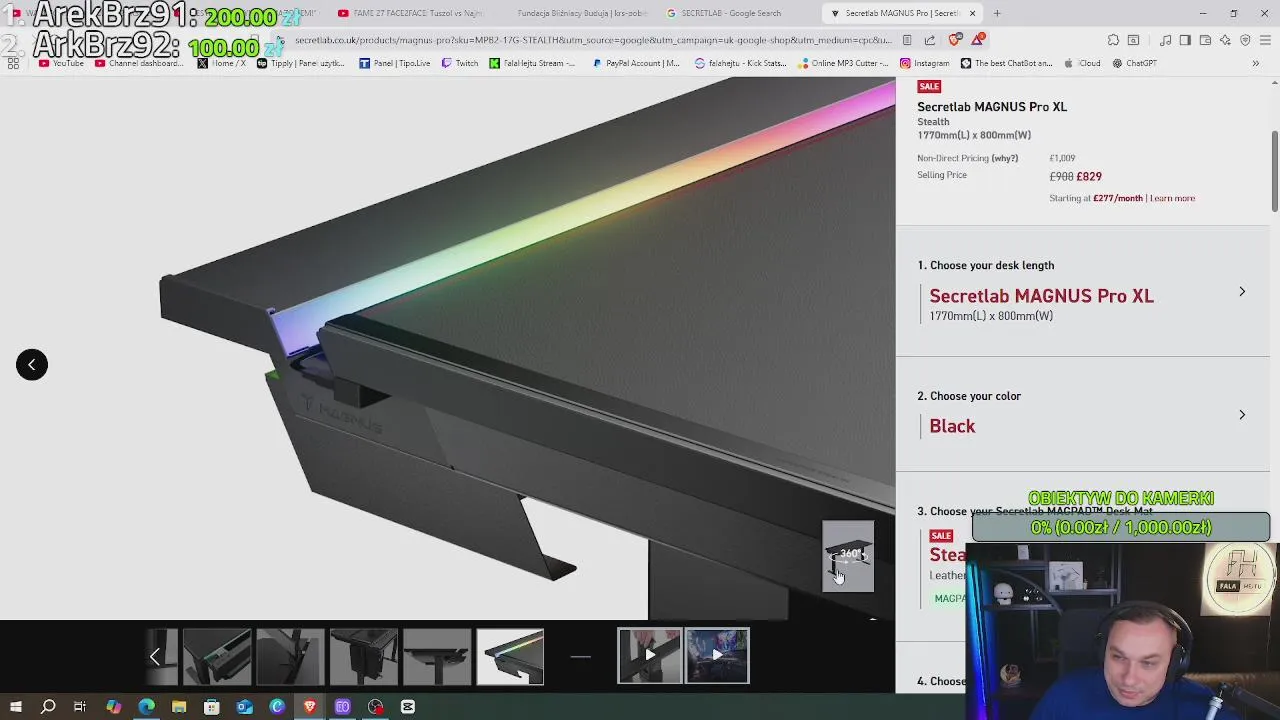This screenshot has width=1280, height=720.
Task: Open Brave Shields icon in address bar
Action: (x=954, y=40)
